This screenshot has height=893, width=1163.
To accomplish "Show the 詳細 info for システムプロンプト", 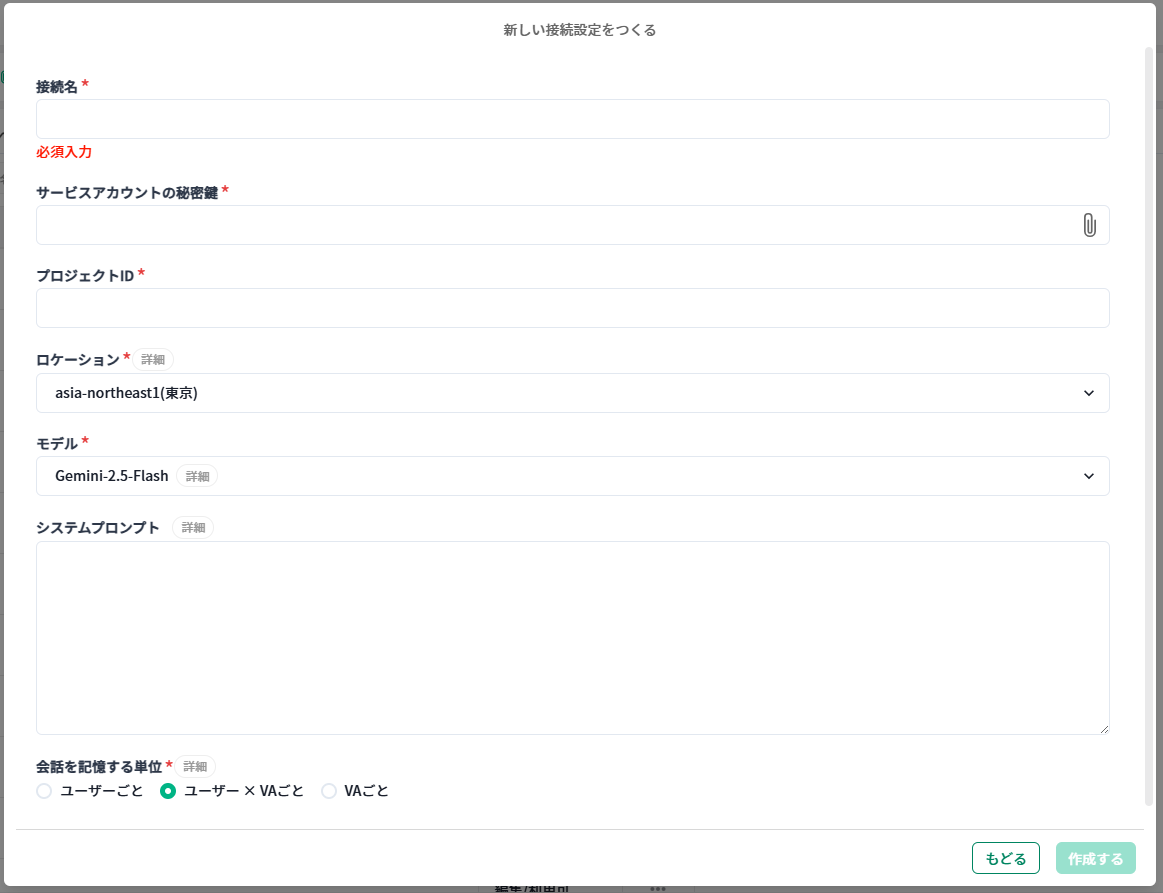I will tap(193, 527).
